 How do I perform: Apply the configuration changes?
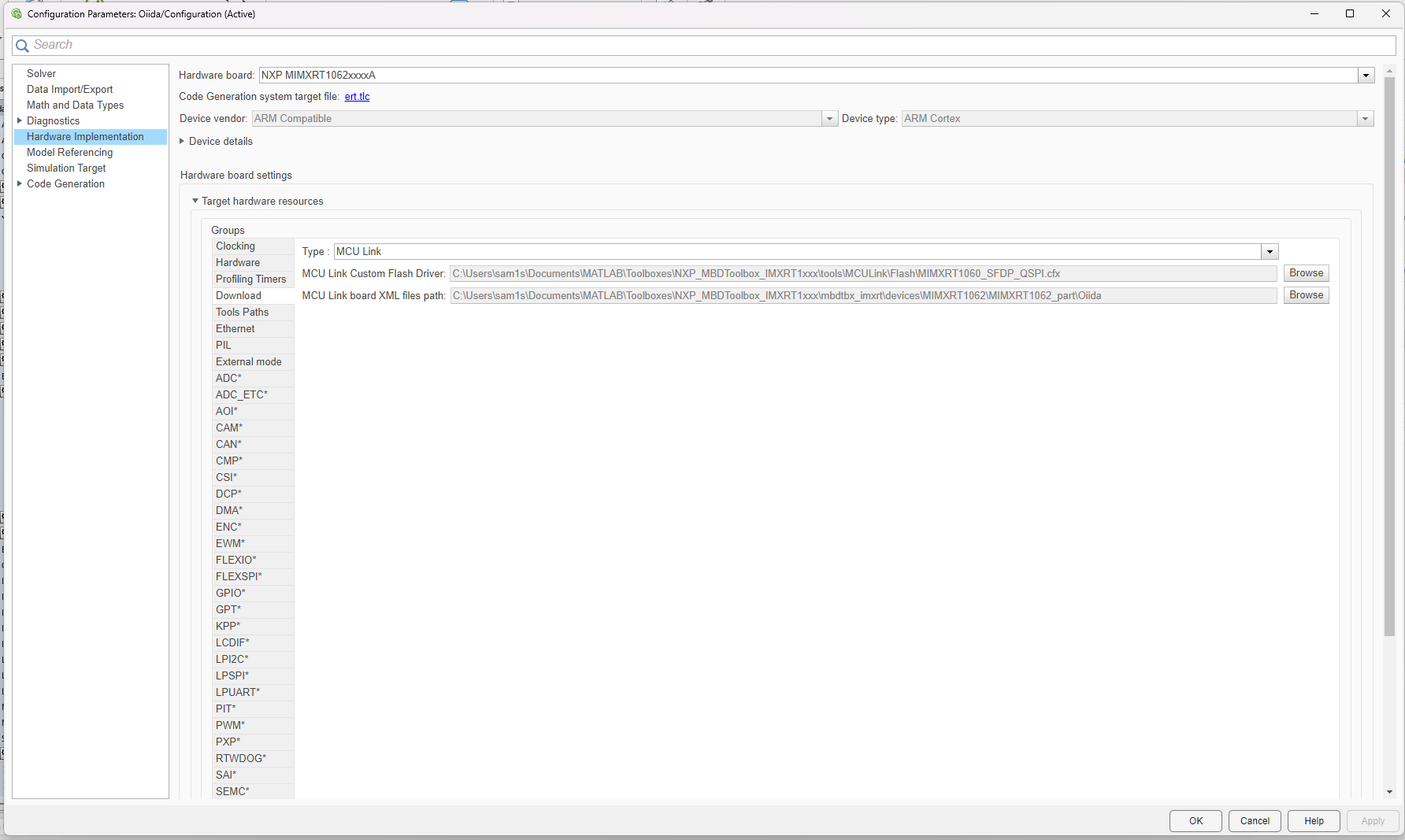click(1372, 820)
